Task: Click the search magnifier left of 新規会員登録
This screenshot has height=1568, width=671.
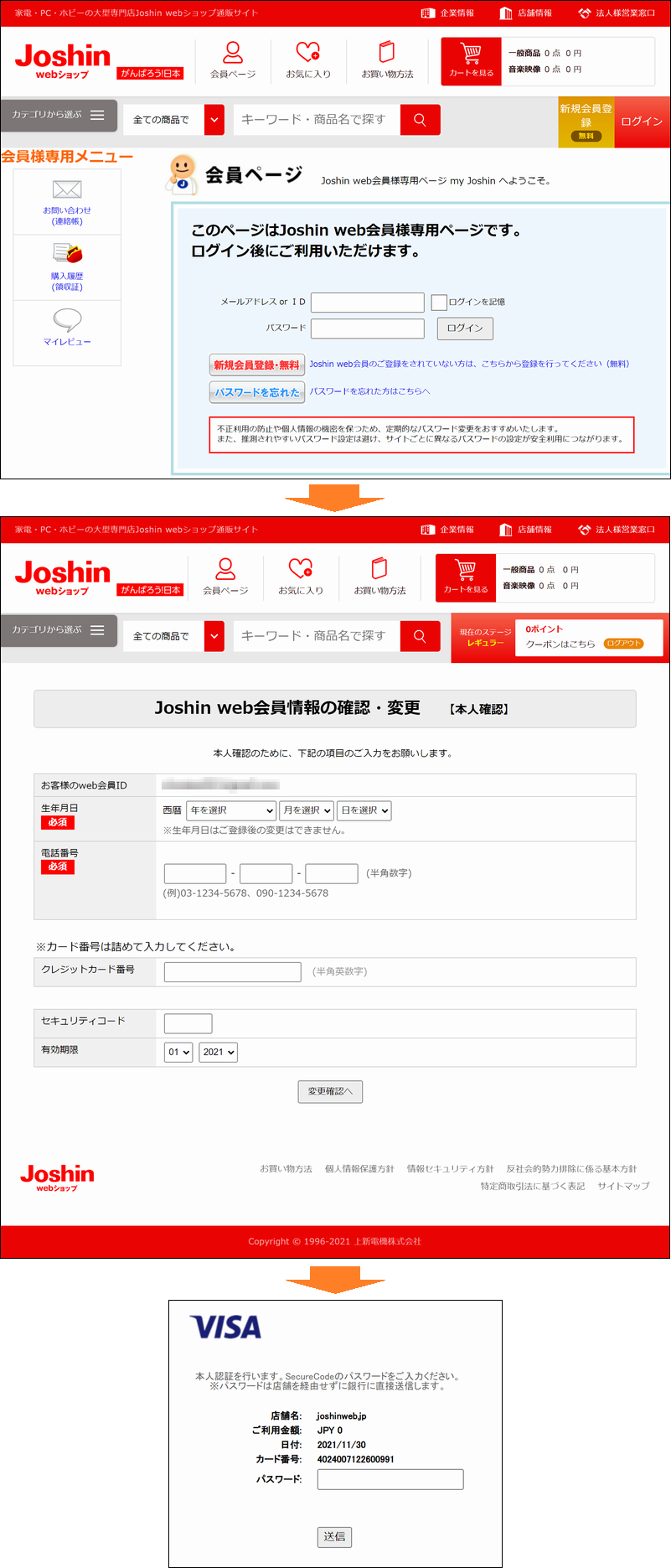Action: 420,120
